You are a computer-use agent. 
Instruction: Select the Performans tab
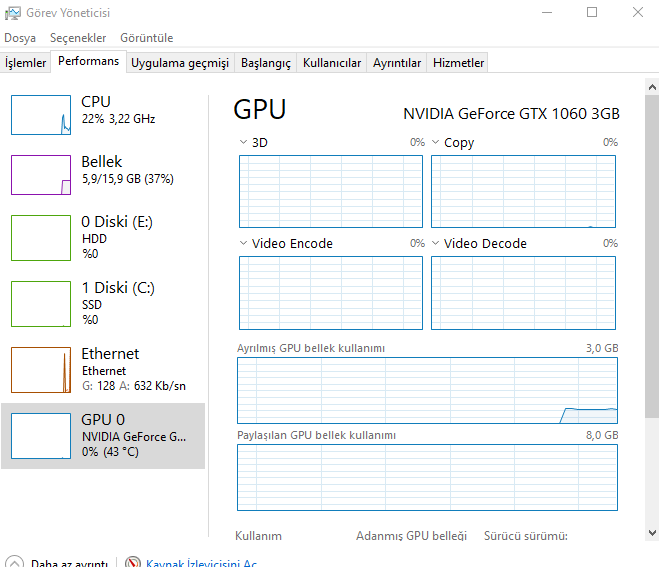pyautogui.click(x=88, y=61)
